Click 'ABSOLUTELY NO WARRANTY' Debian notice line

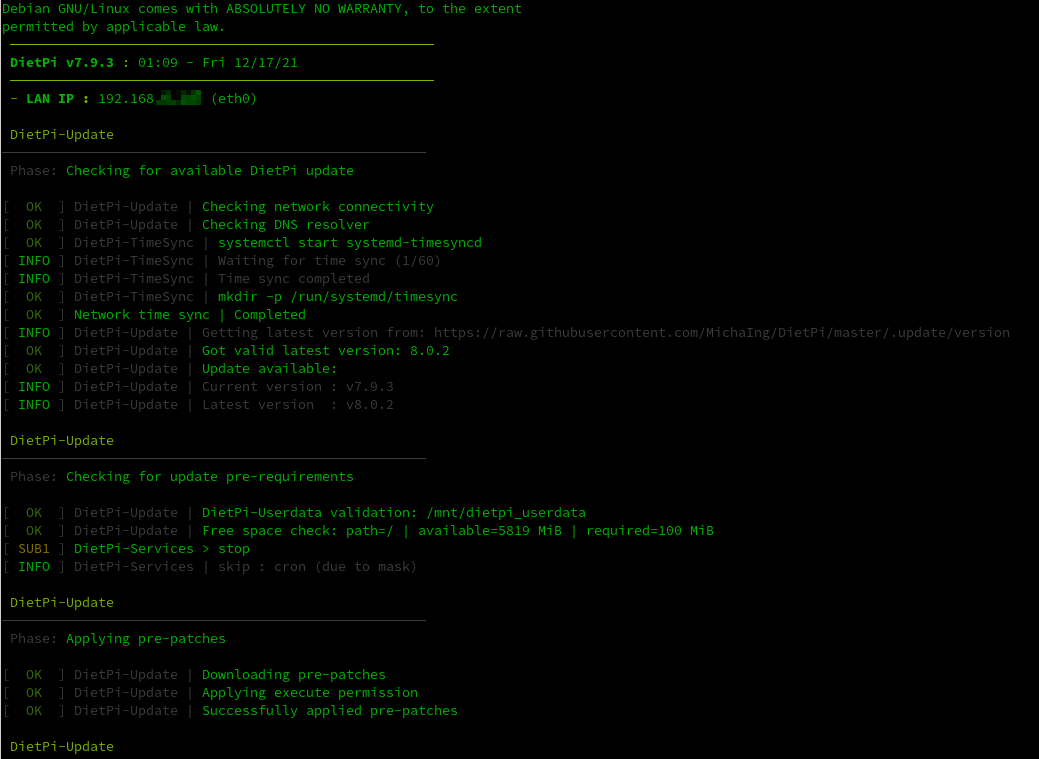(262, 9)
